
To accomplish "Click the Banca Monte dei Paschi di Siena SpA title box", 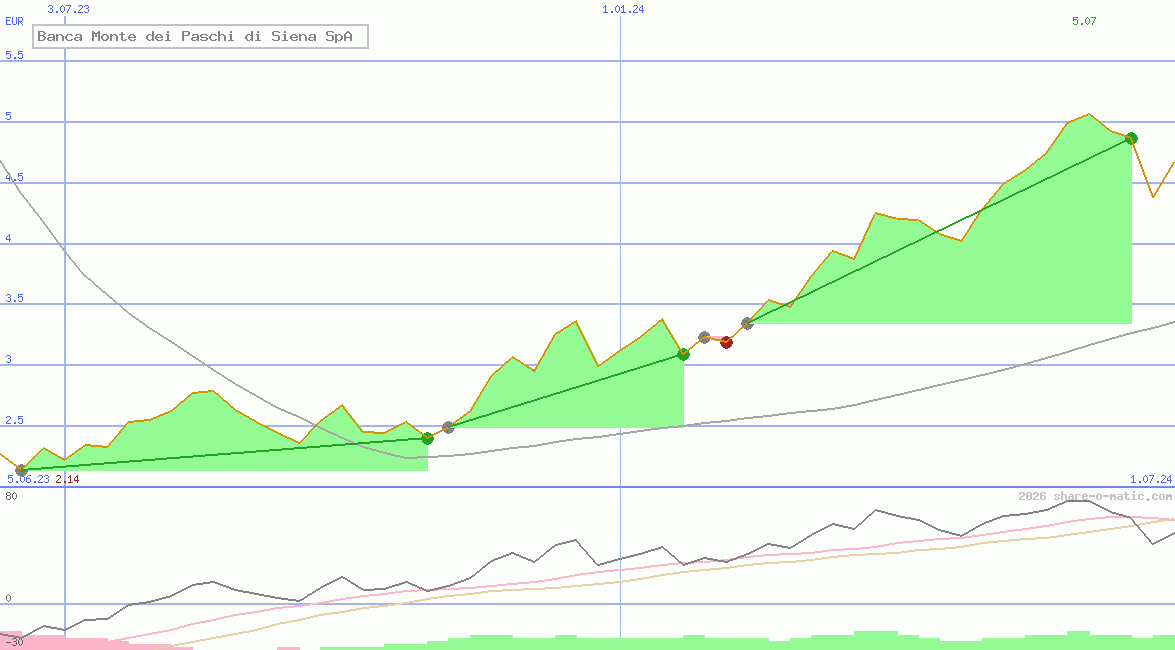I will point(200,36).
